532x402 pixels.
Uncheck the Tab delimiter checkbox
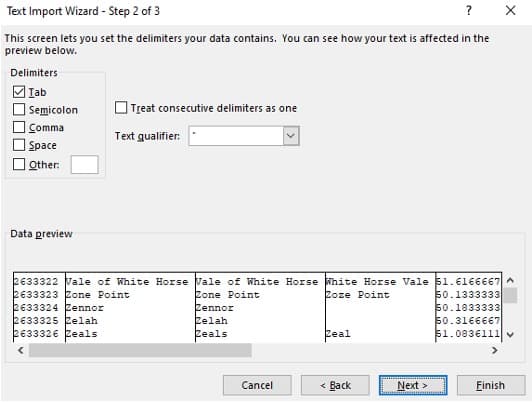[19, 92]
